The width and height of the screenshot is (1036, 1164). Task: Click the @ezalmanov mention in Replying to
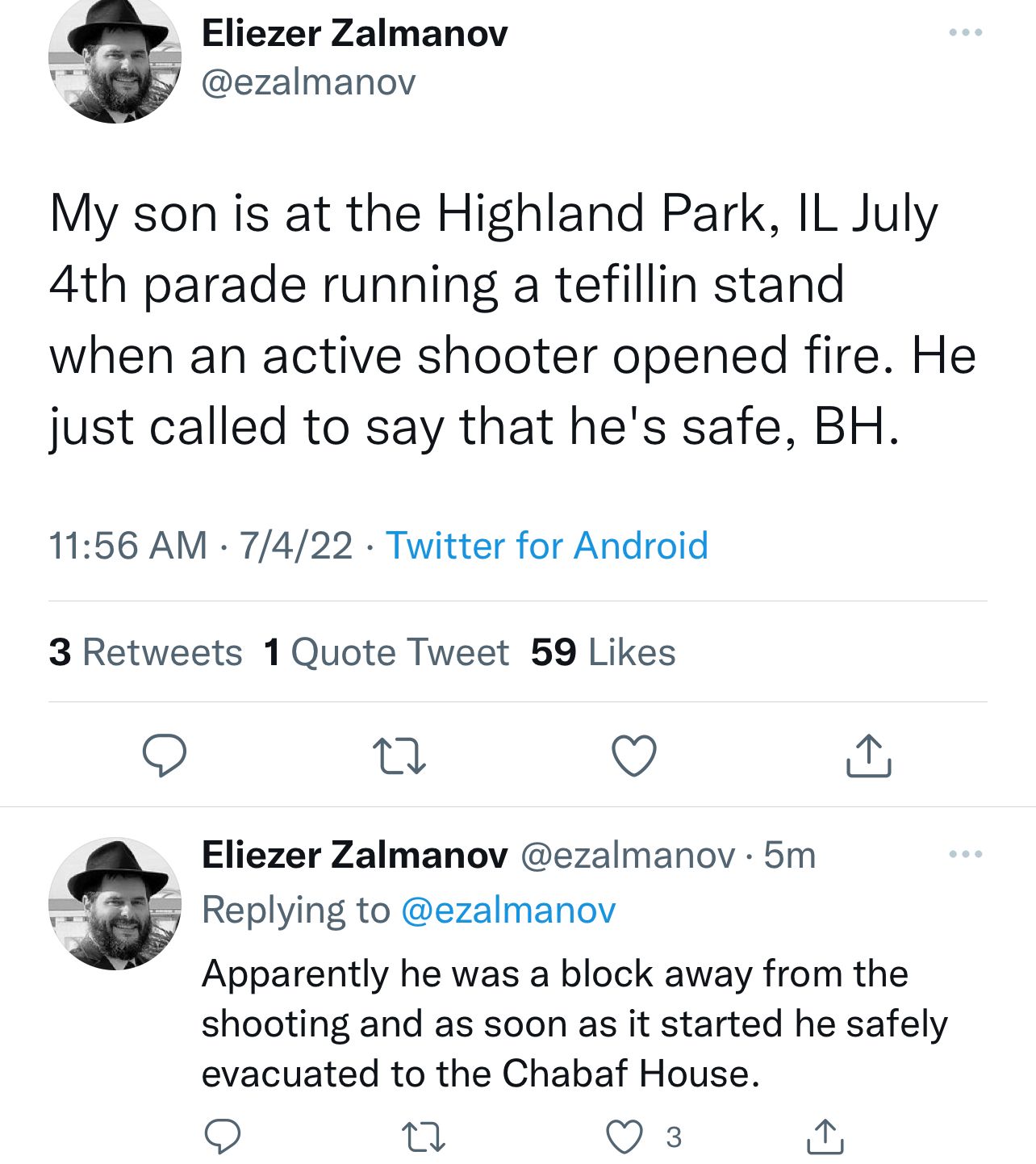click(x=508, y=911)
